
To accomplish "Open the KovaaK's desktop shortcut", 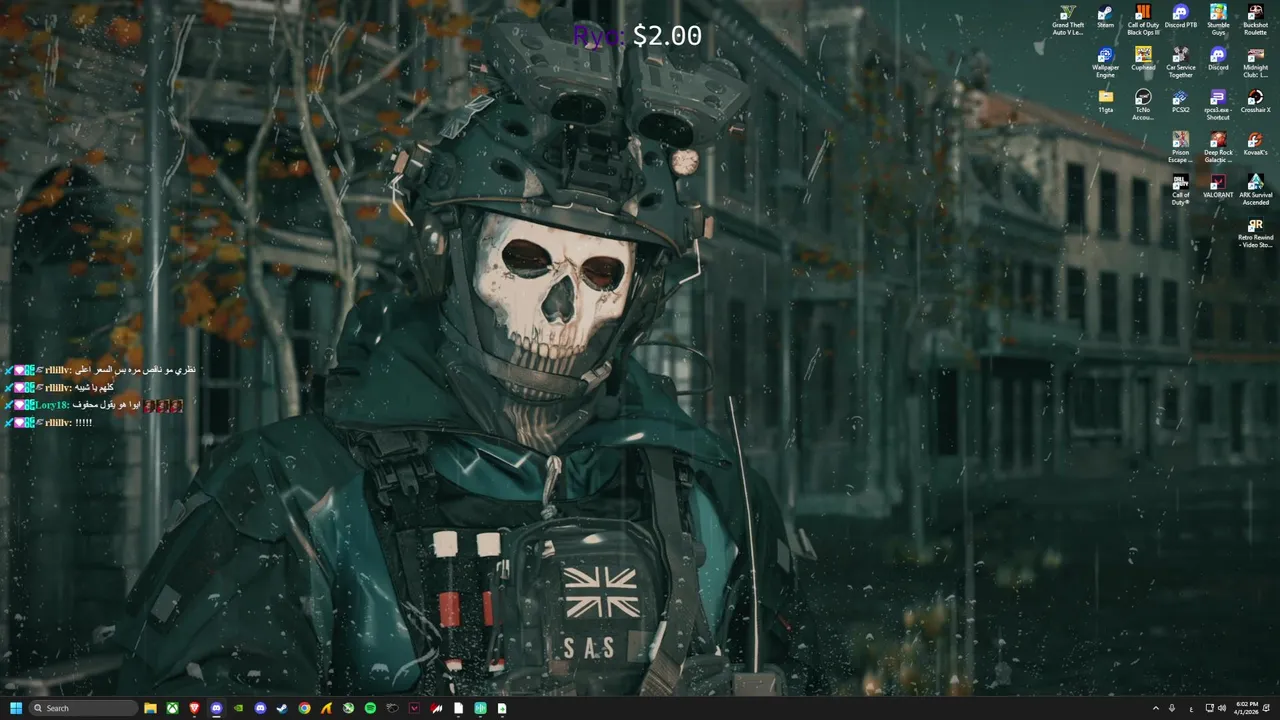I will click(x=1255, y=143).
